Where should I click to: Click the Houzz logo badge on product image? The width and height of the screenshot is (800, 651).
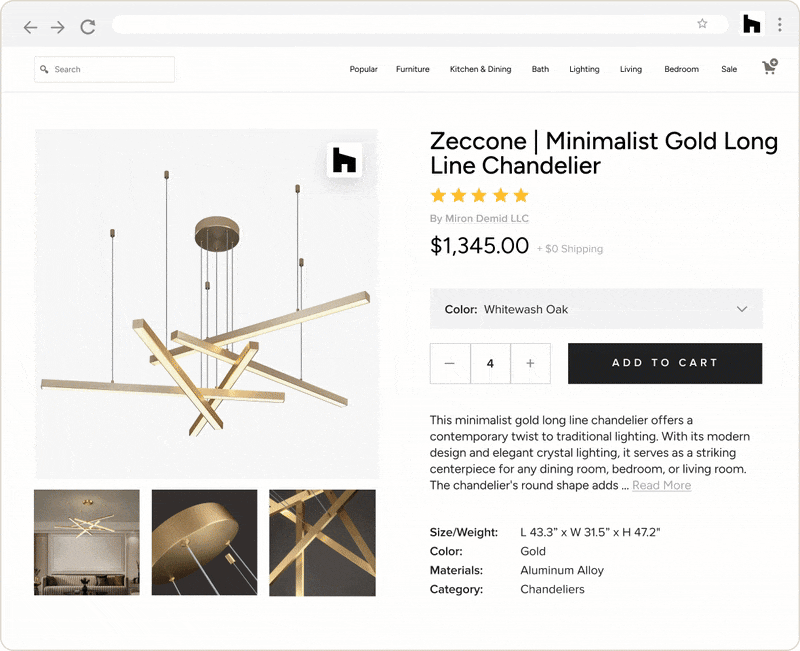tap(344, 160)
